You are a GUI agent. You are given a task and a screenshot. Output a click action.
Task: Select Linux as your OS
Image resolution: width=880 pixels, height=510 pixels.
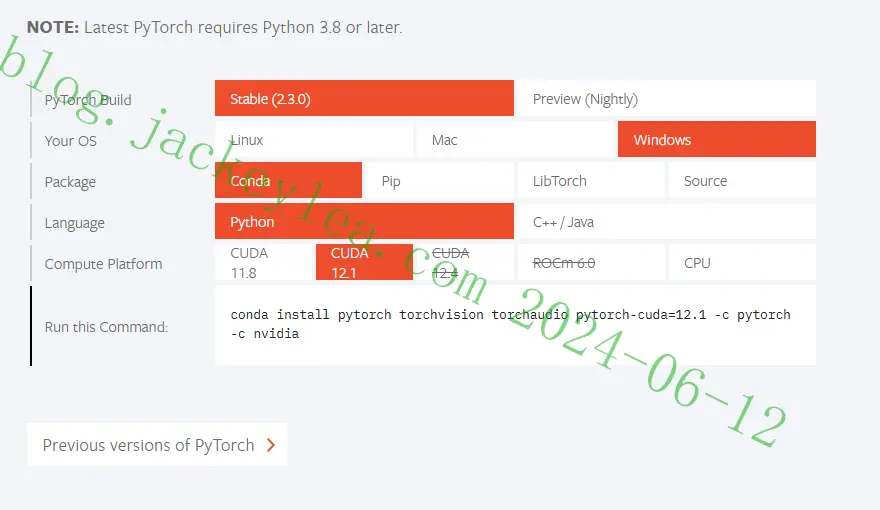314,139
